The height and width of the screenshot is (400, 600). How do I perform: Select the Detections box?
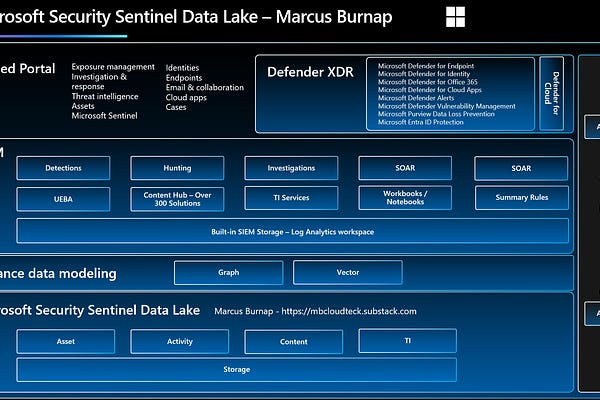click(x=63, y=168)
